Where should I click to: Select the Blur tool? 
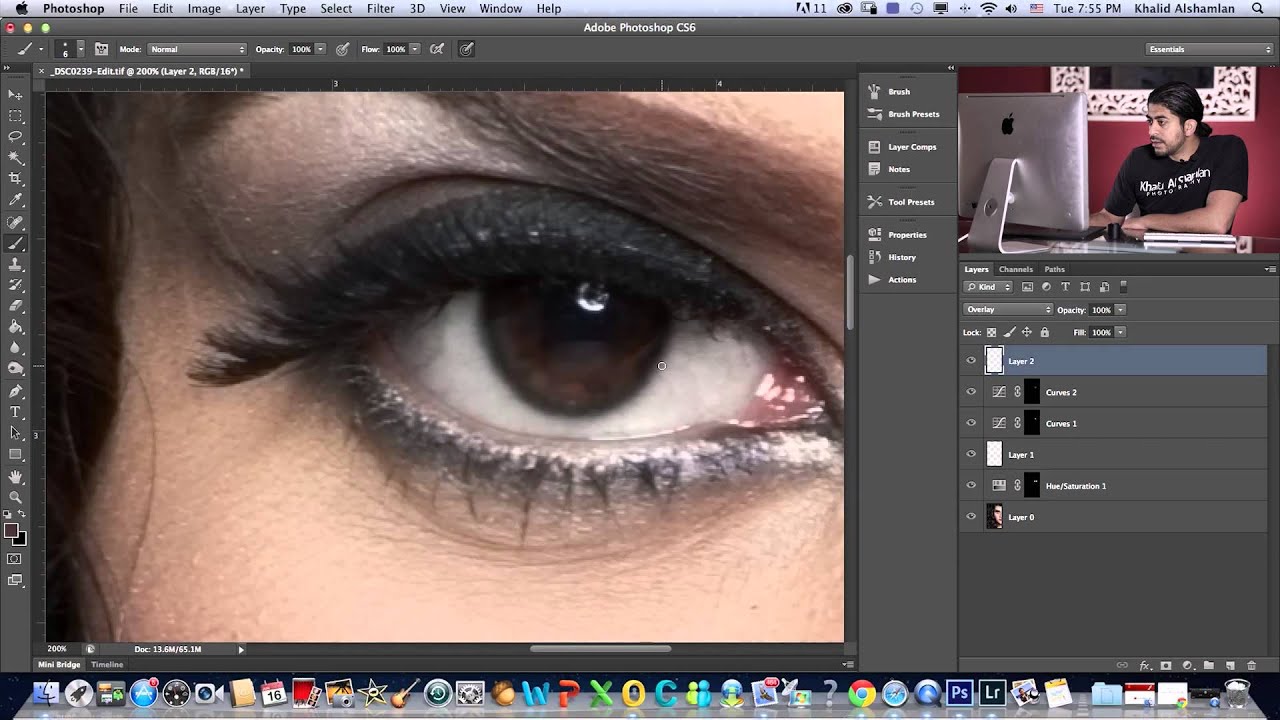click(15, 348)
